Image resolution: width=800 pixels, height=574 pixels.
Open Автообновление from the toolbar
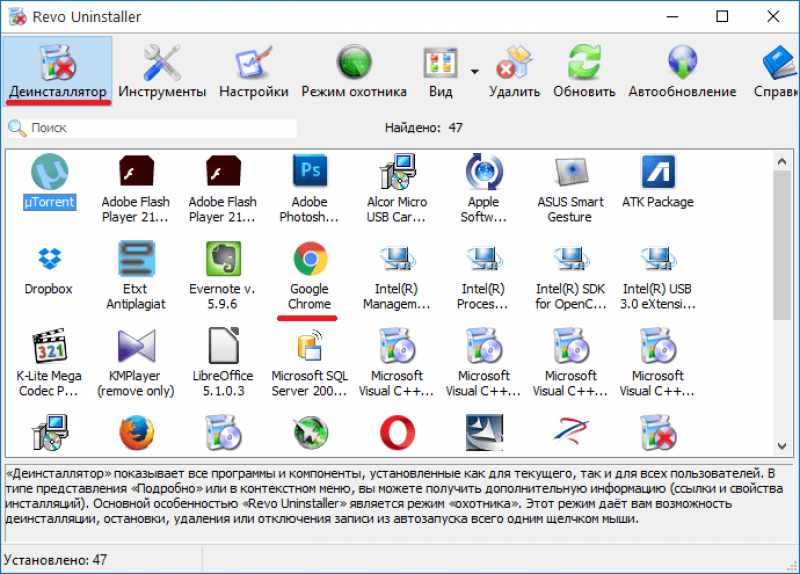[x=682, y=71]
